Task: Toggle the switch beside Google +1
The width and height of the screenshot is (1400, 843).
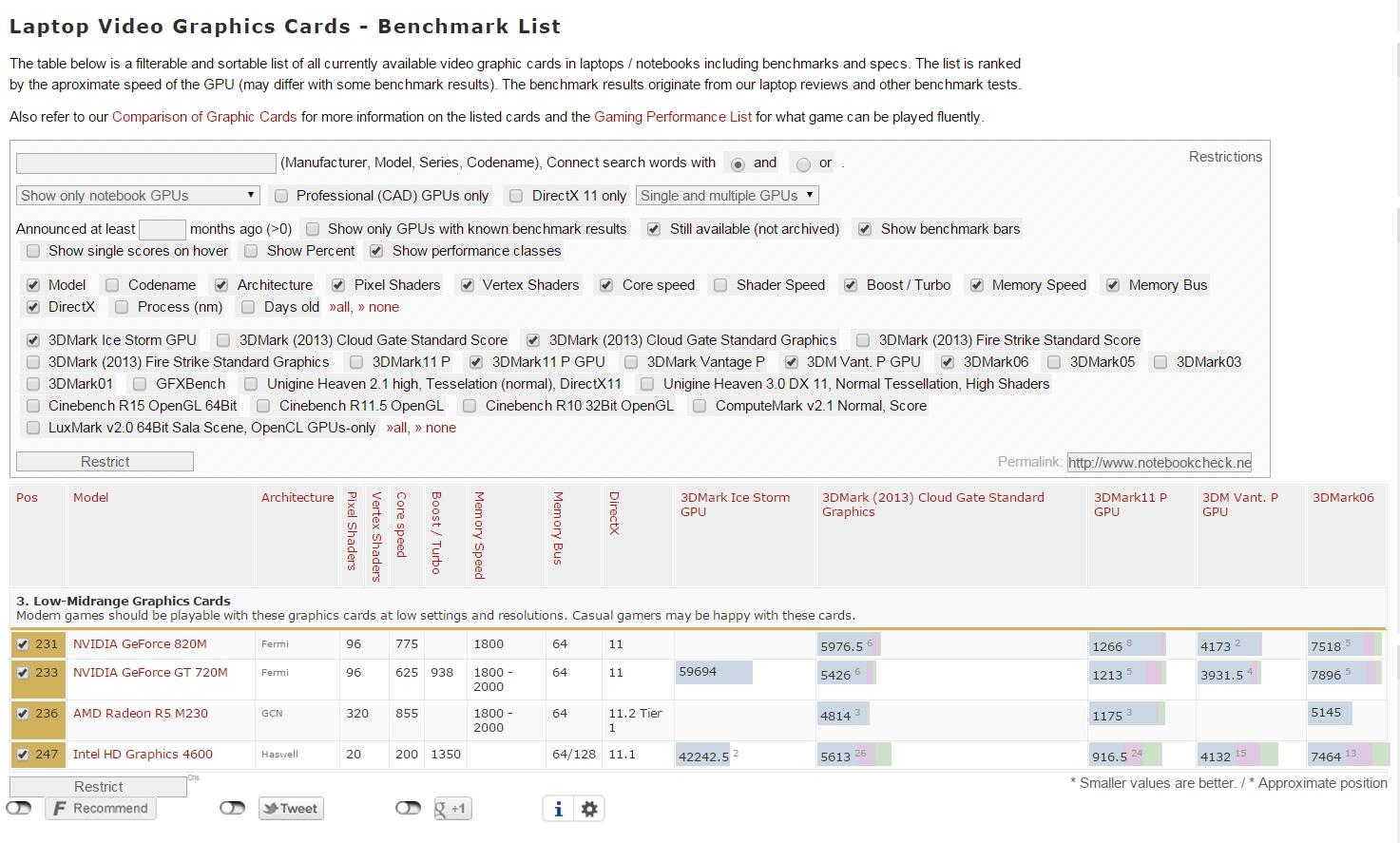Action: pyautogui.click(x=408, y=808)
